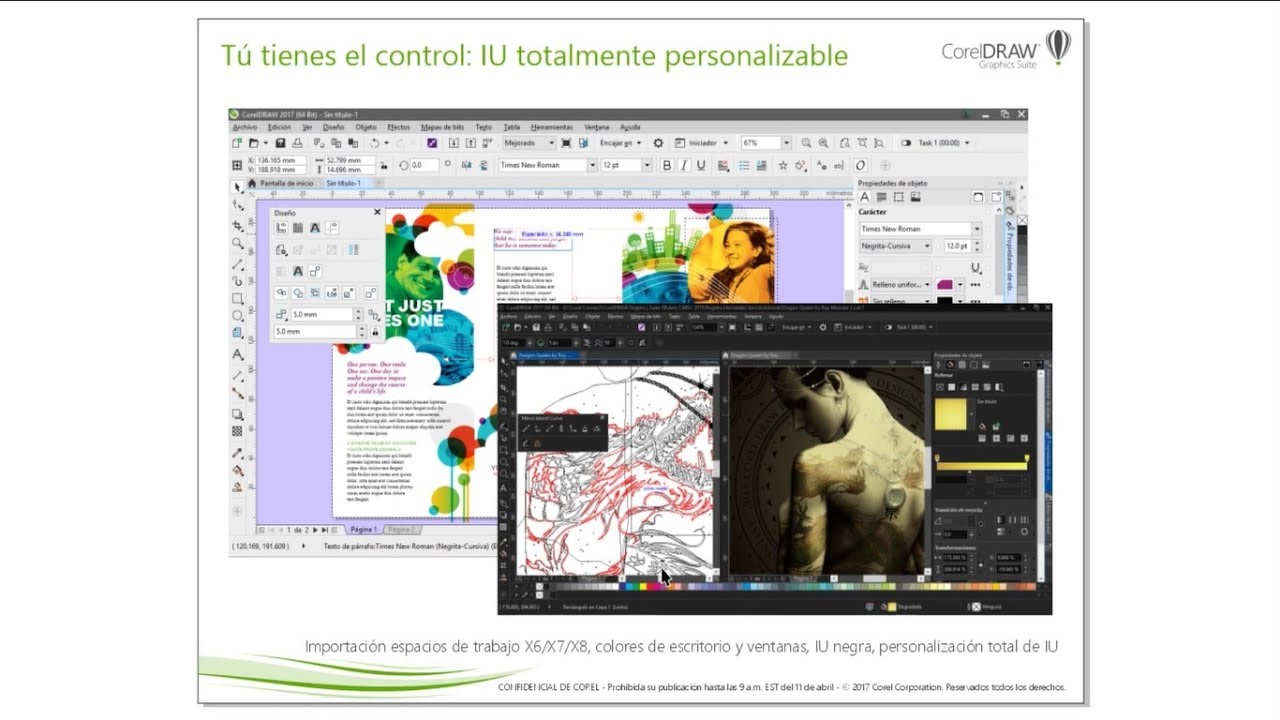Open the Times New Roman font dropdown on the property bar
Image resolution: width=1280 pixels, height=720 pixels.
(x=592, y=165)
